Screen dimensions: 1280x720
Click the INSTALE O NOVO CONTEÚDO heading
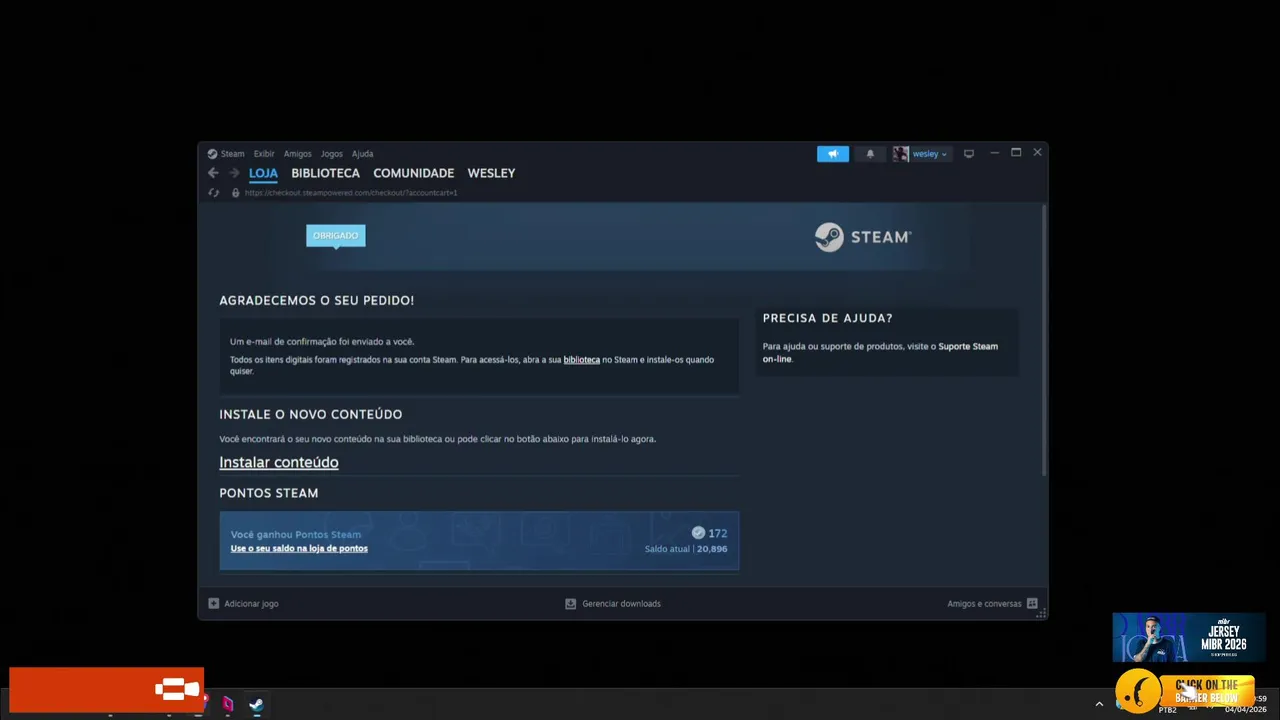click(310, 414)
